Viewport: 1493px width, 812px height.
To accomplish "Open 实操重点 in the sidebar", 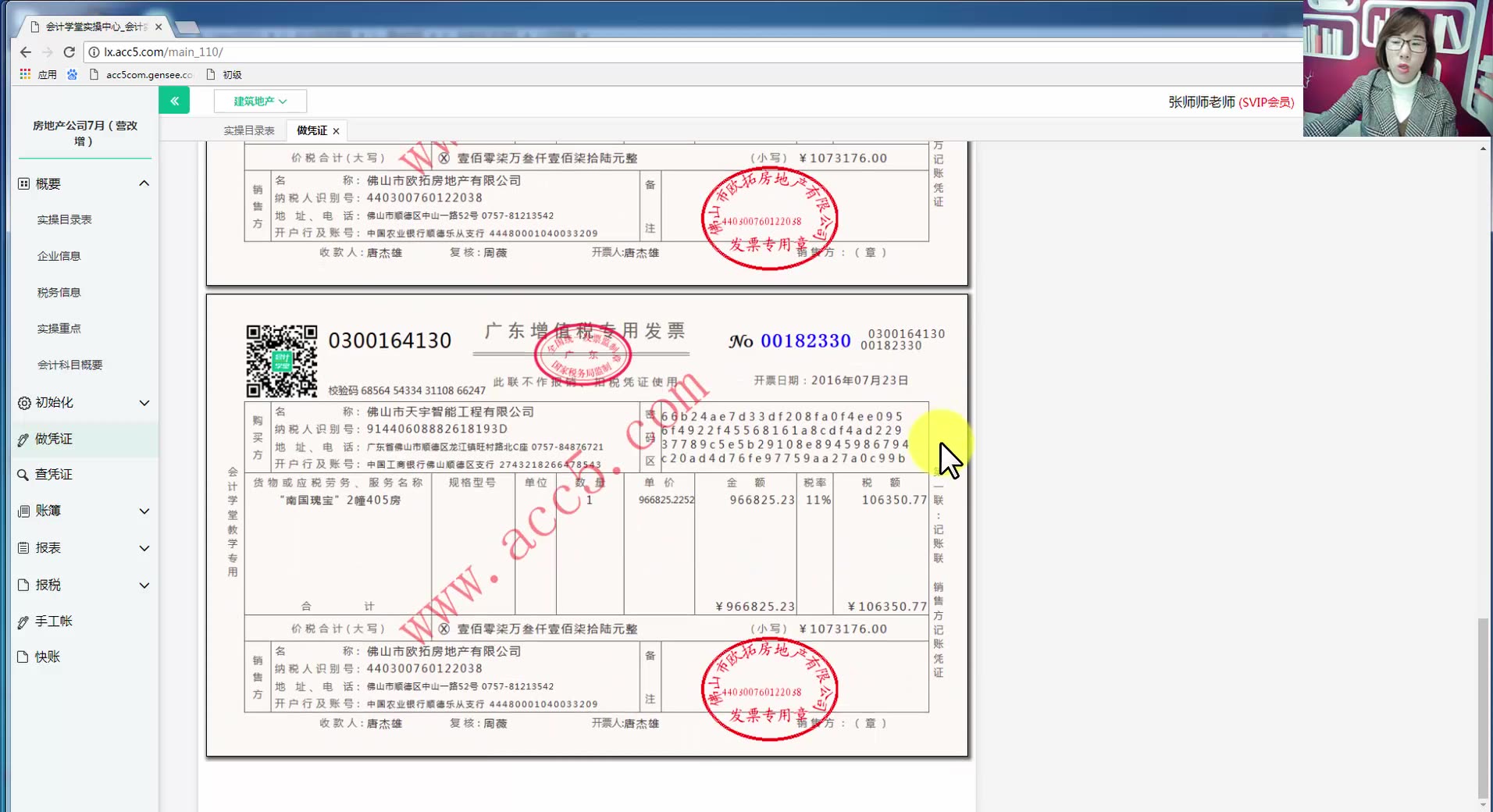I will pyautogui.click(x=59, y=329).
